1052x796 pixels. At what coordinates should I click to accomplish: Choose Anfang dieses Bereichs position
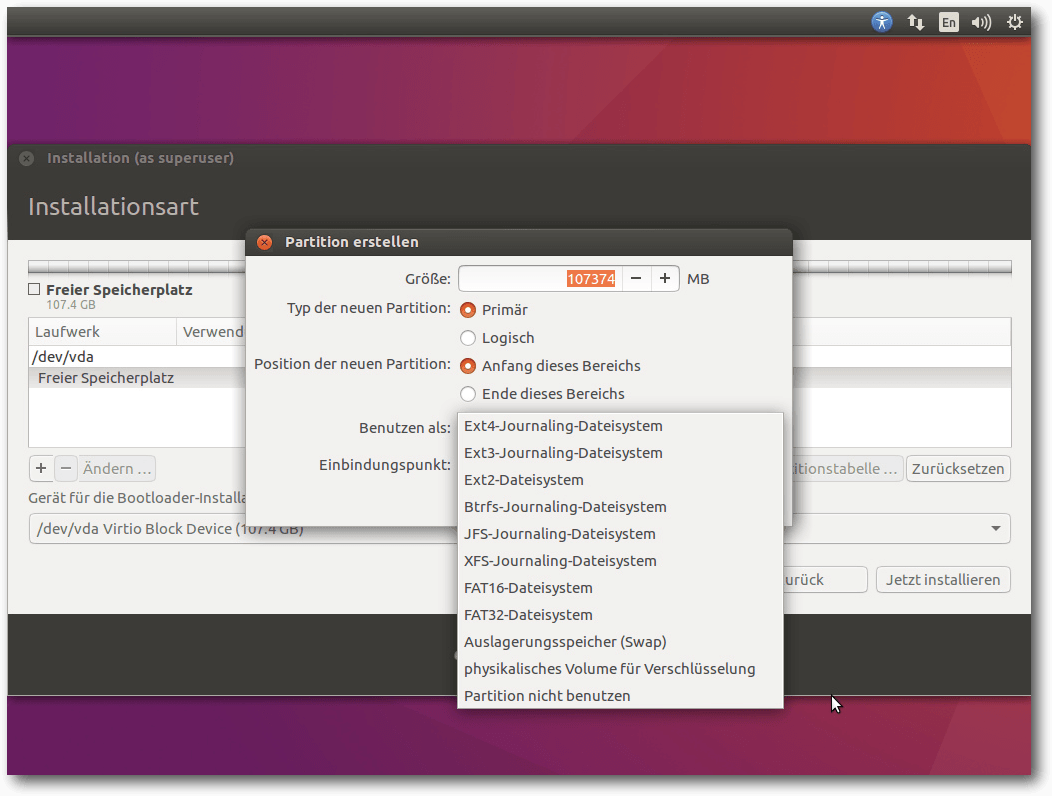(x=468, y=366)
